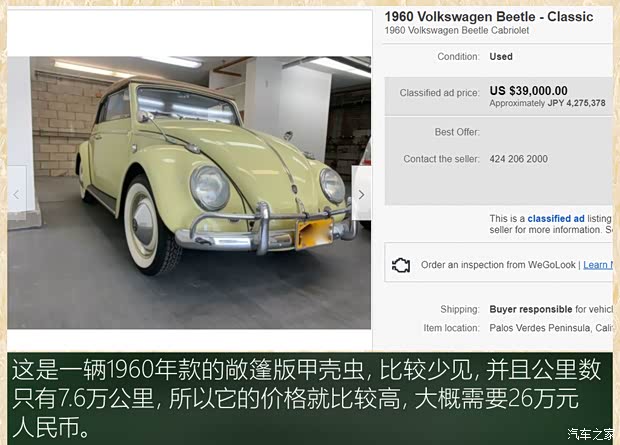
Task: Click the yellow Beetle photo
Action: (189, 193)
